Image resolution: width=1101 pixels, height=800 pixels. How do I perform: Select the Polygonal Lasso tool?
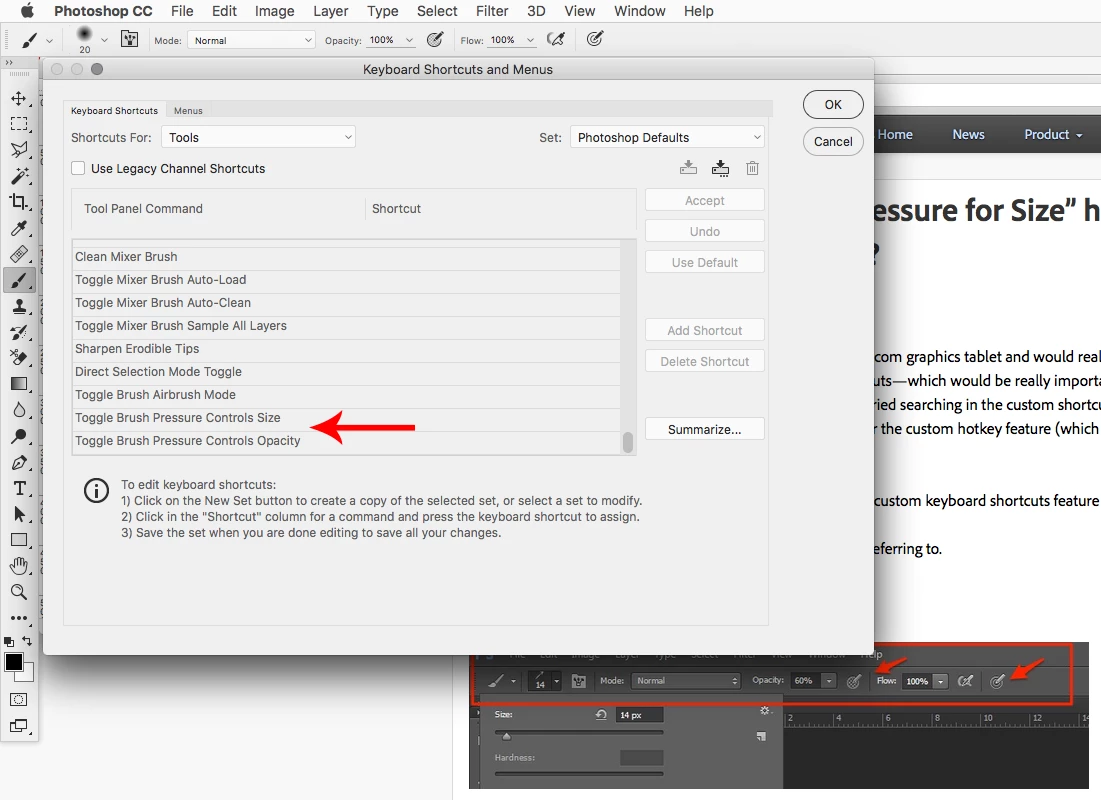coord(19,149)
